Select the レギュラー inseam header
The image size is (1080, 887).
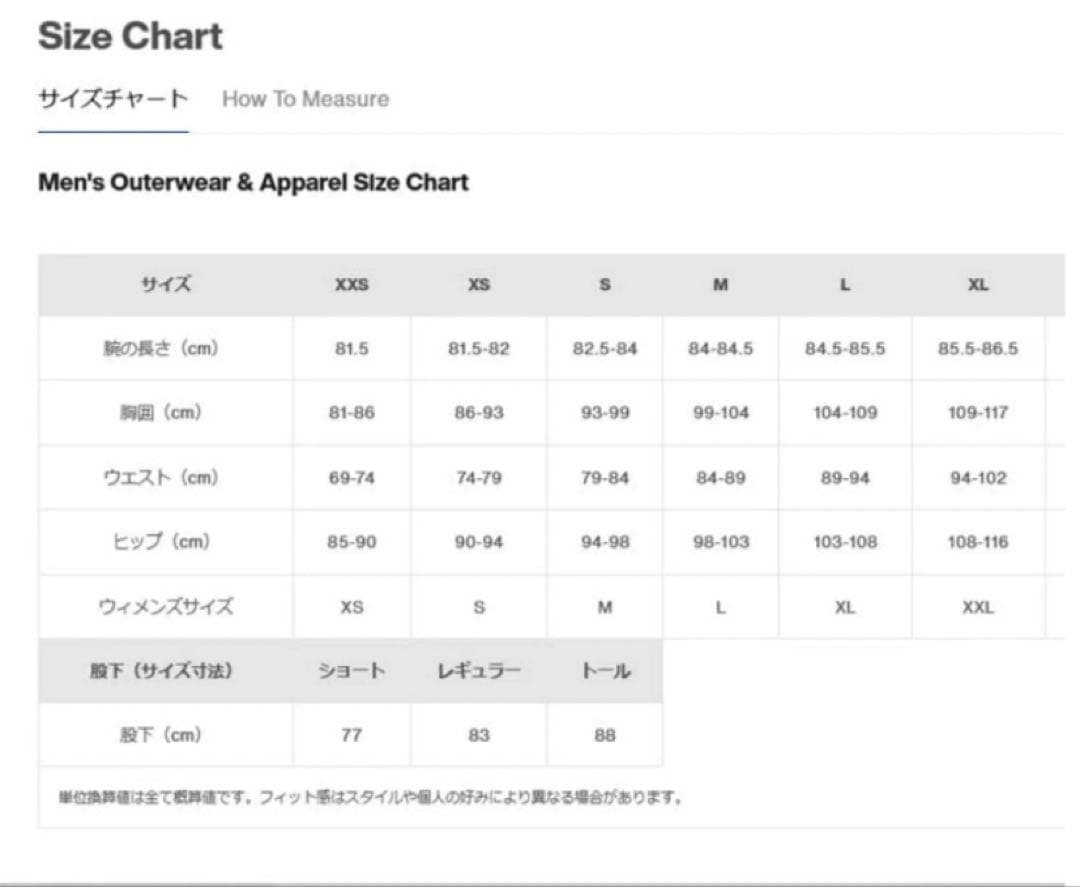coord(479,671)
